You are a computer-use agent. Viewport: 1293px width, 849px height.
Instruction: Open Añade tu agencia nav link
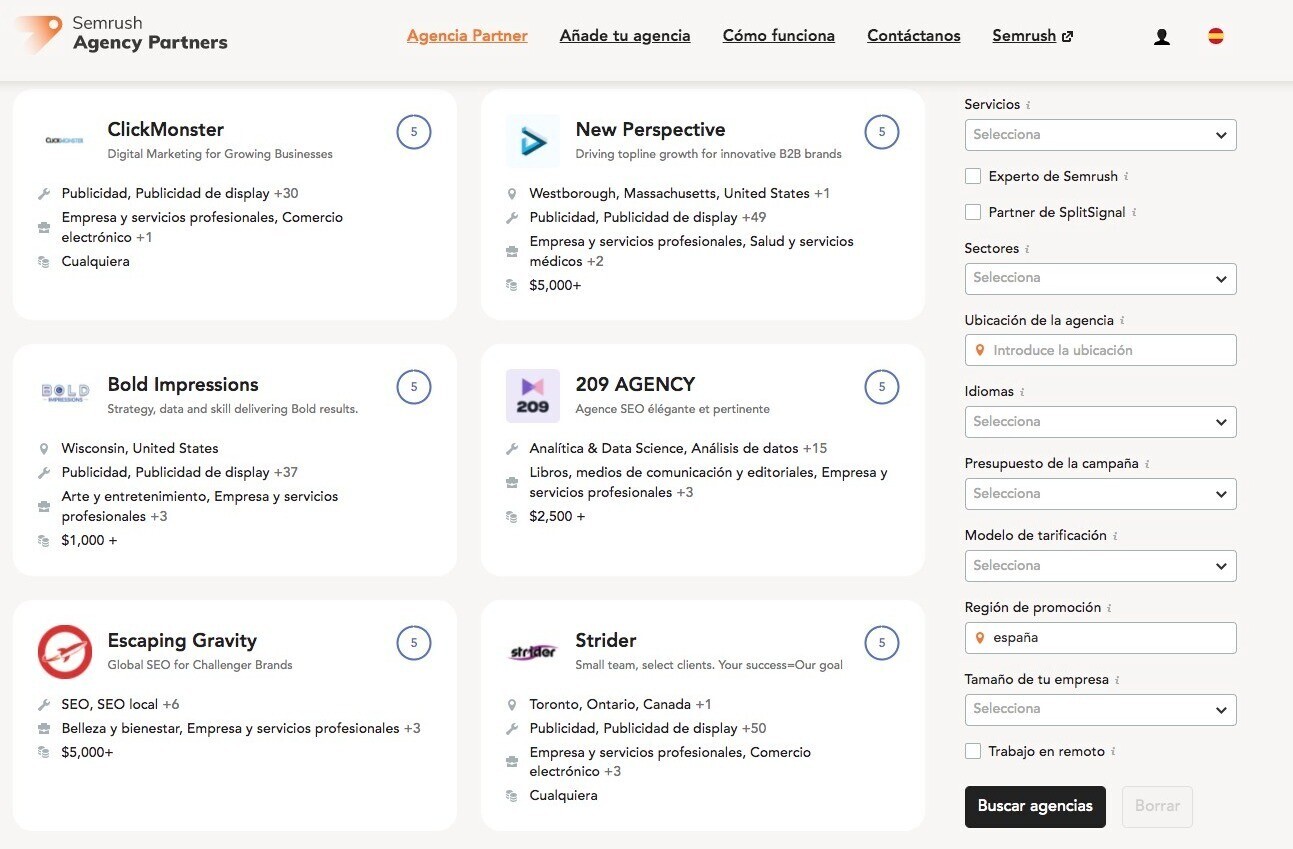625,36
